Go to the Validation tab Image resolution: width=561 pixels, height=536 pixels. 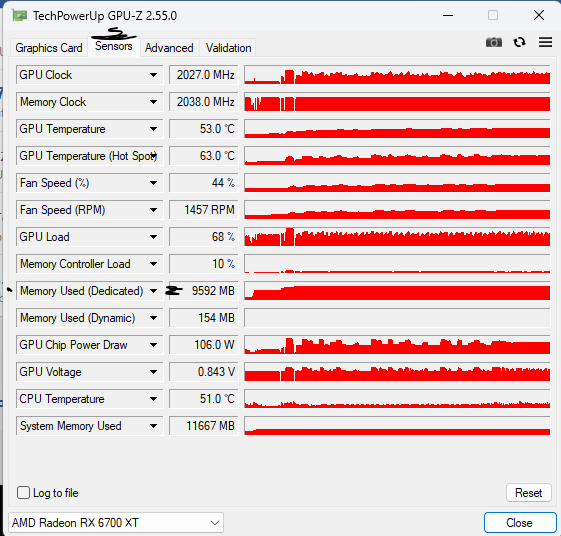pos(228,48)
